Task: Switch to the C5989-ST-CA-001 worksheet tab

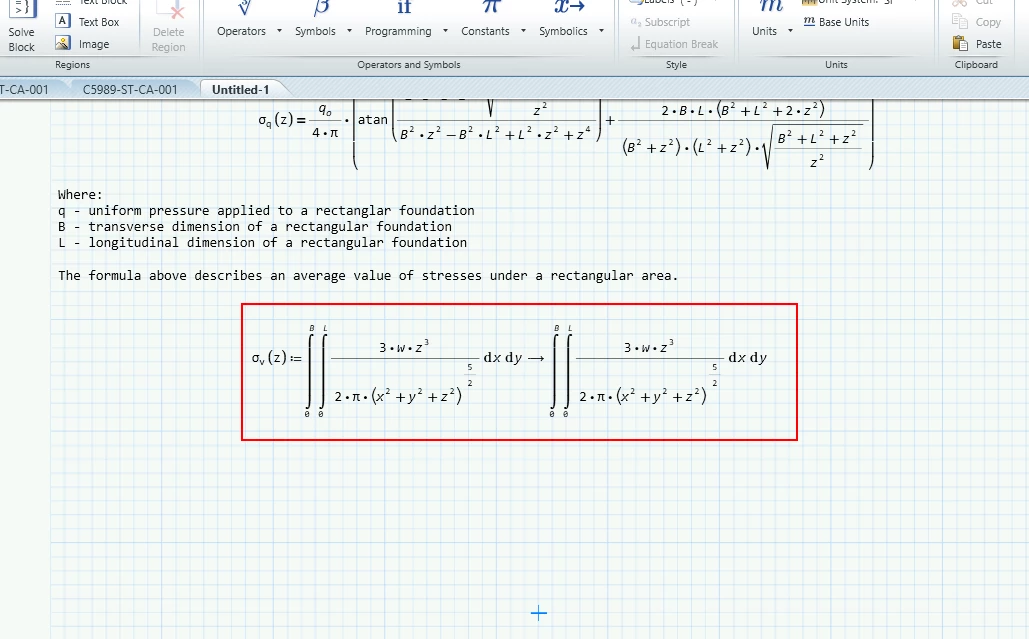Action: [x=130, y=89]
